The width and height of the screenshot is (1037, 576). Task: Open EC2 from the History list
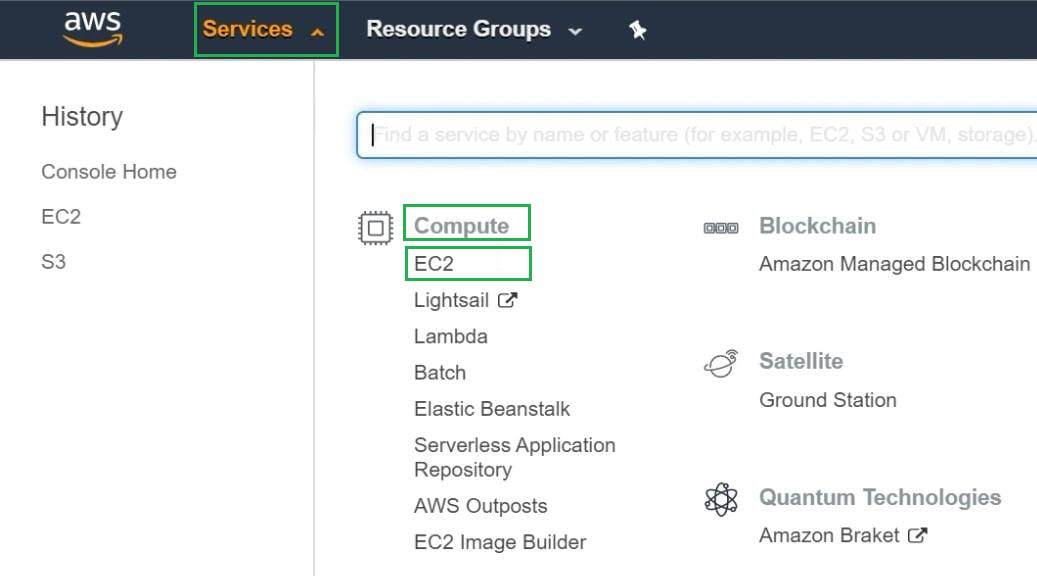pyautogui.click(x=61, y=217)
